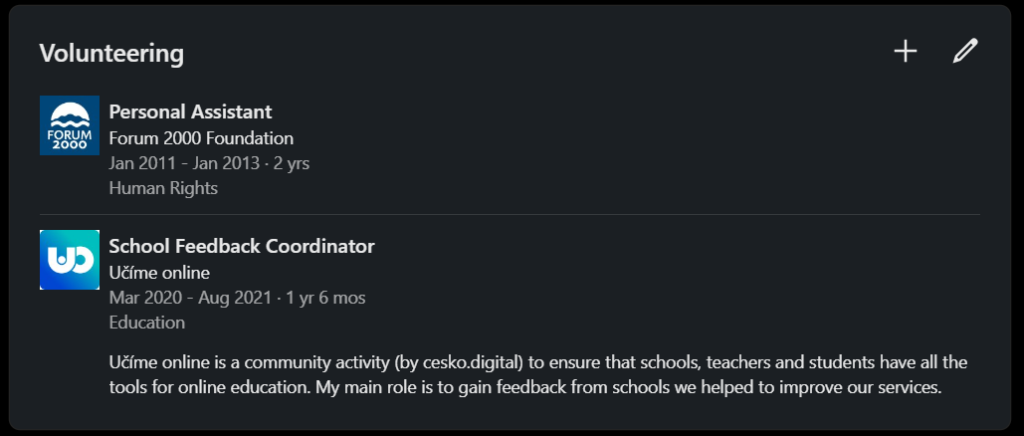The image size is (1024, 436).
Task: Click the '1 yr 6 mos' duration text
Action: (x=325, y=298)
